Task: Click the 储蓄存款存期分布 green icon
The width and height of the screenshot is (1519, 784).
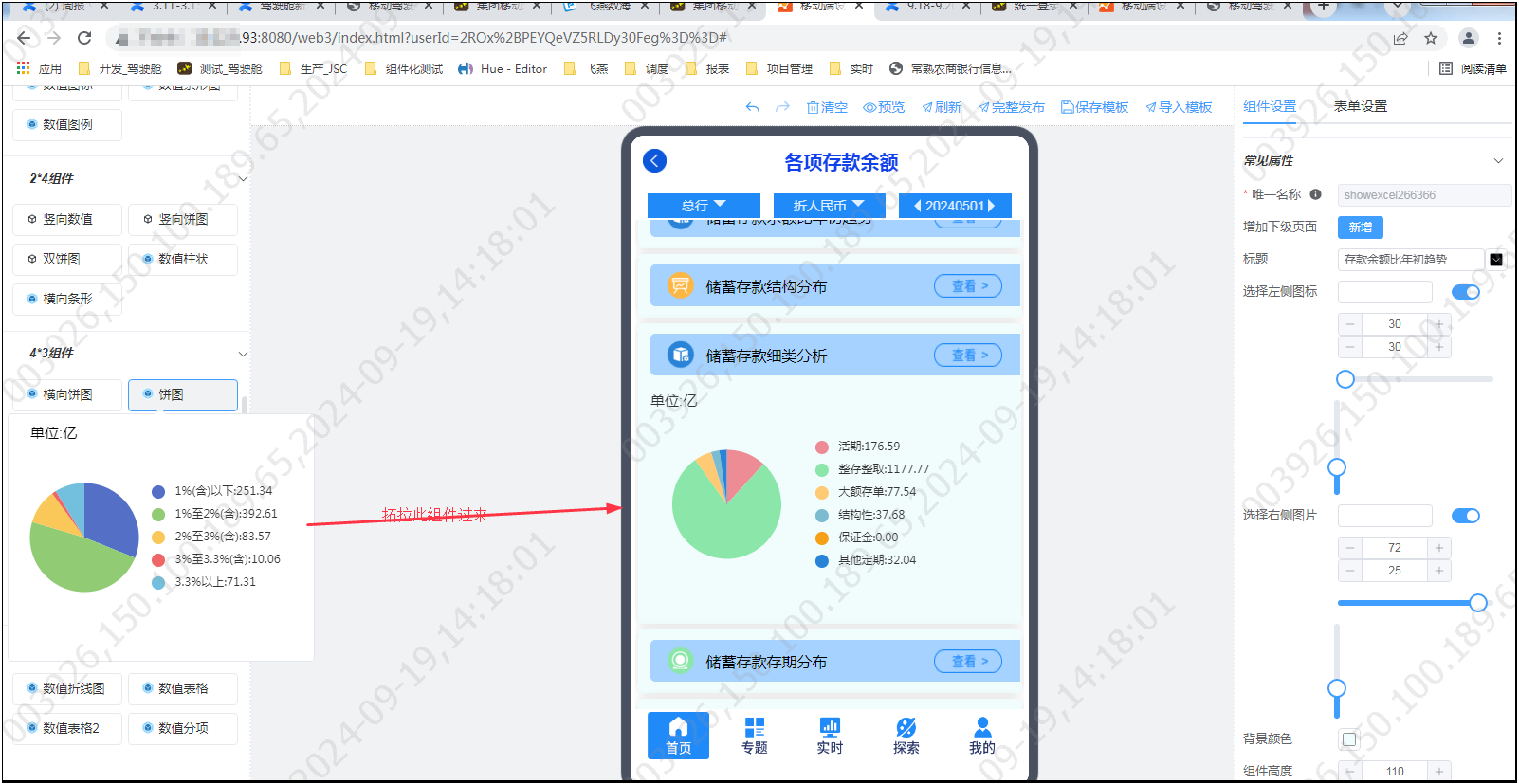Action: pyautogui.click(x=680, y=661)
